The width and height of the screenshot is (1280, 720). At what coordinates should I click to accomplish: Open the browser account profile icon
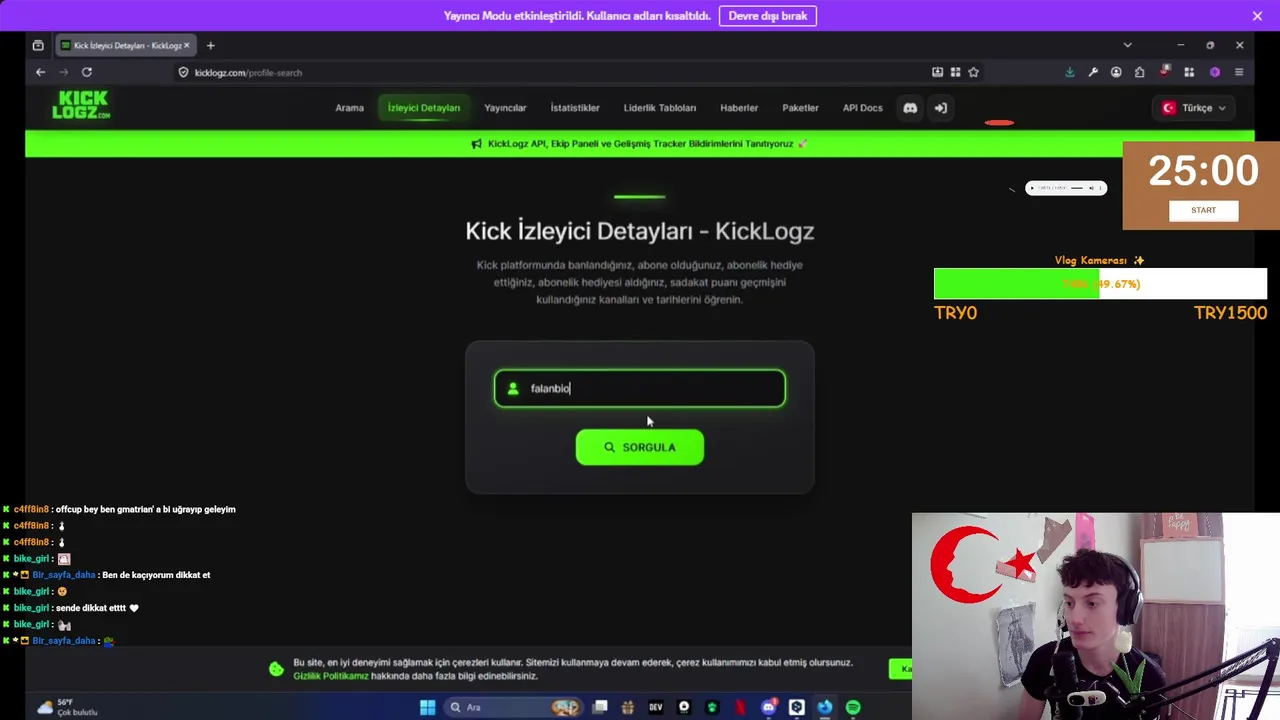point(1116,72)
